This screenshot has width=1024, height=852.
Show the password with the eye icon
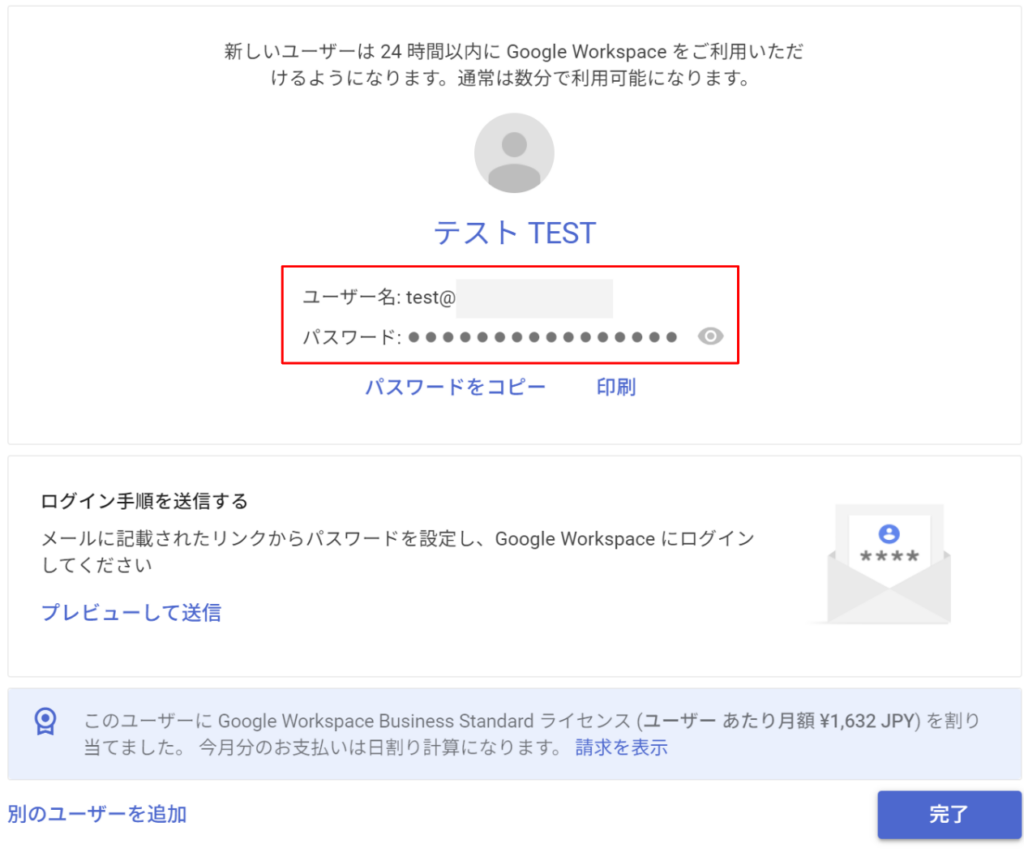click(710, 337)
